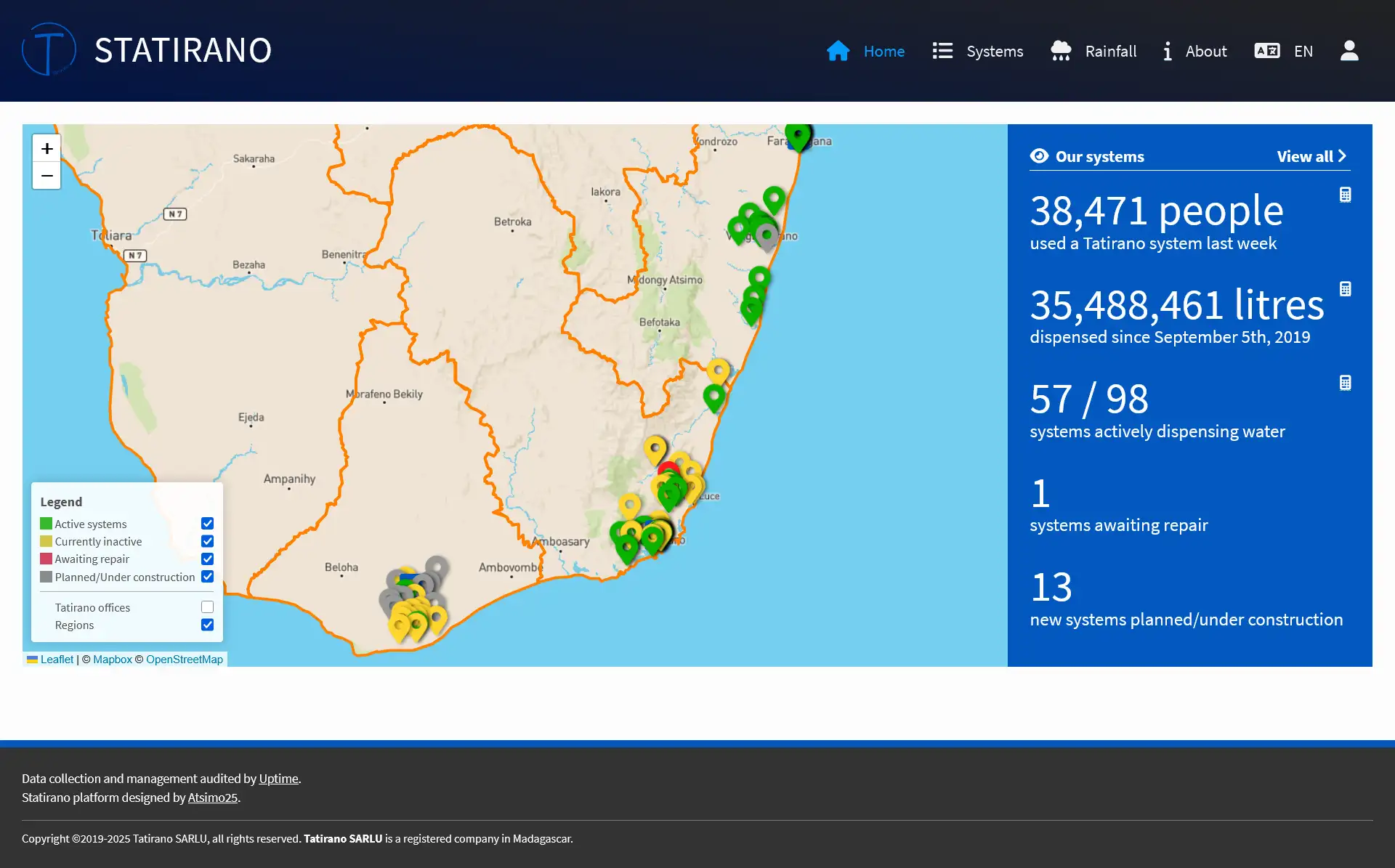1395x868 pixels.
Task: Toggle the Regions checkbox off
Action: (207, 625)
